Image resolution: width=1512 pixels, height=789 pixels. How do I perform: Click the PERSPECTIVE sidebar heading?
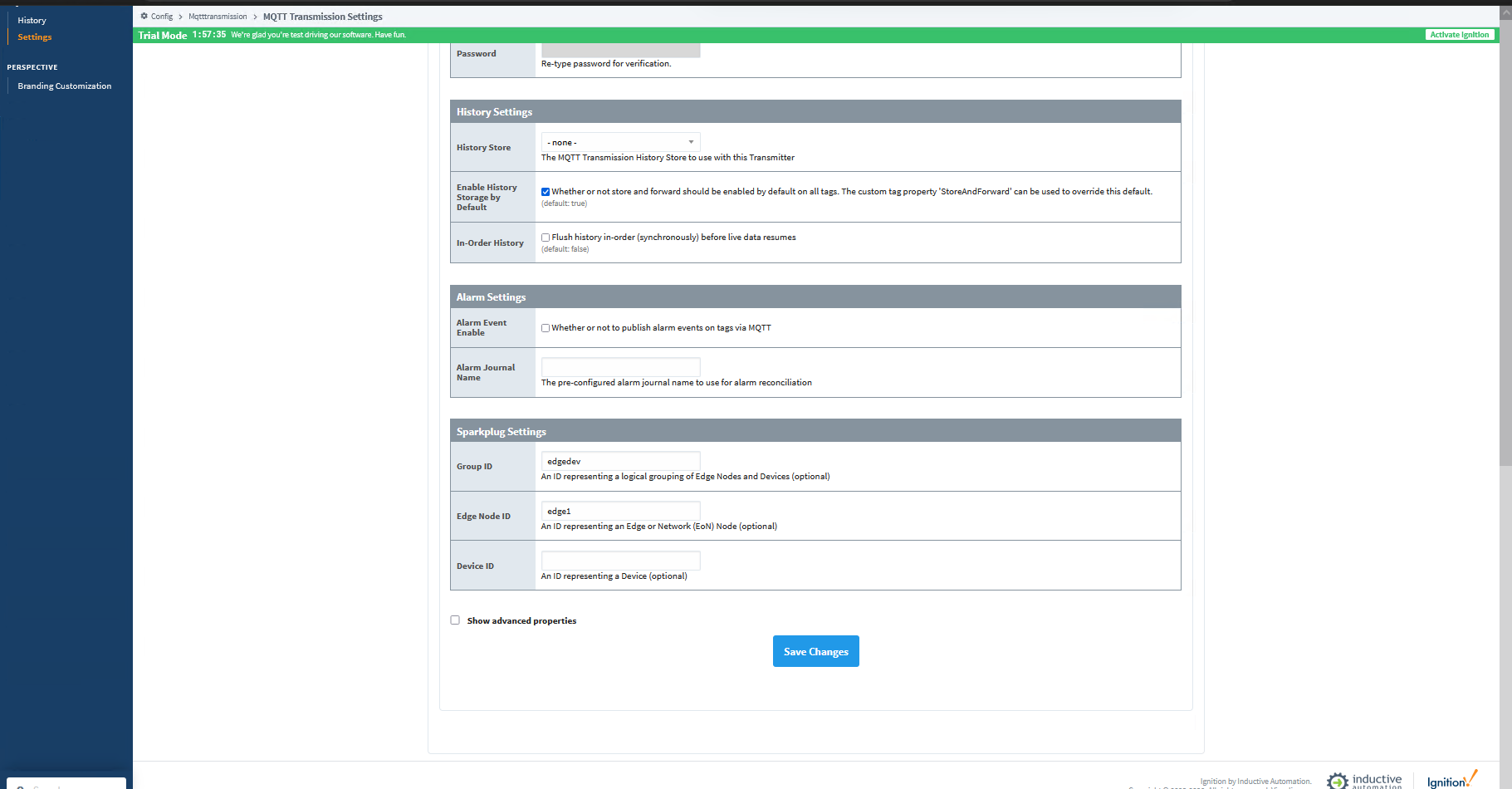32,67
